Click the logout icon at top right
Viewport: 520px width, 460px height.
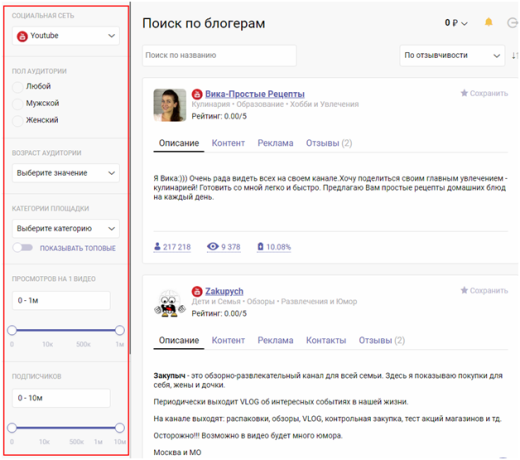click(x=513, y=23)
